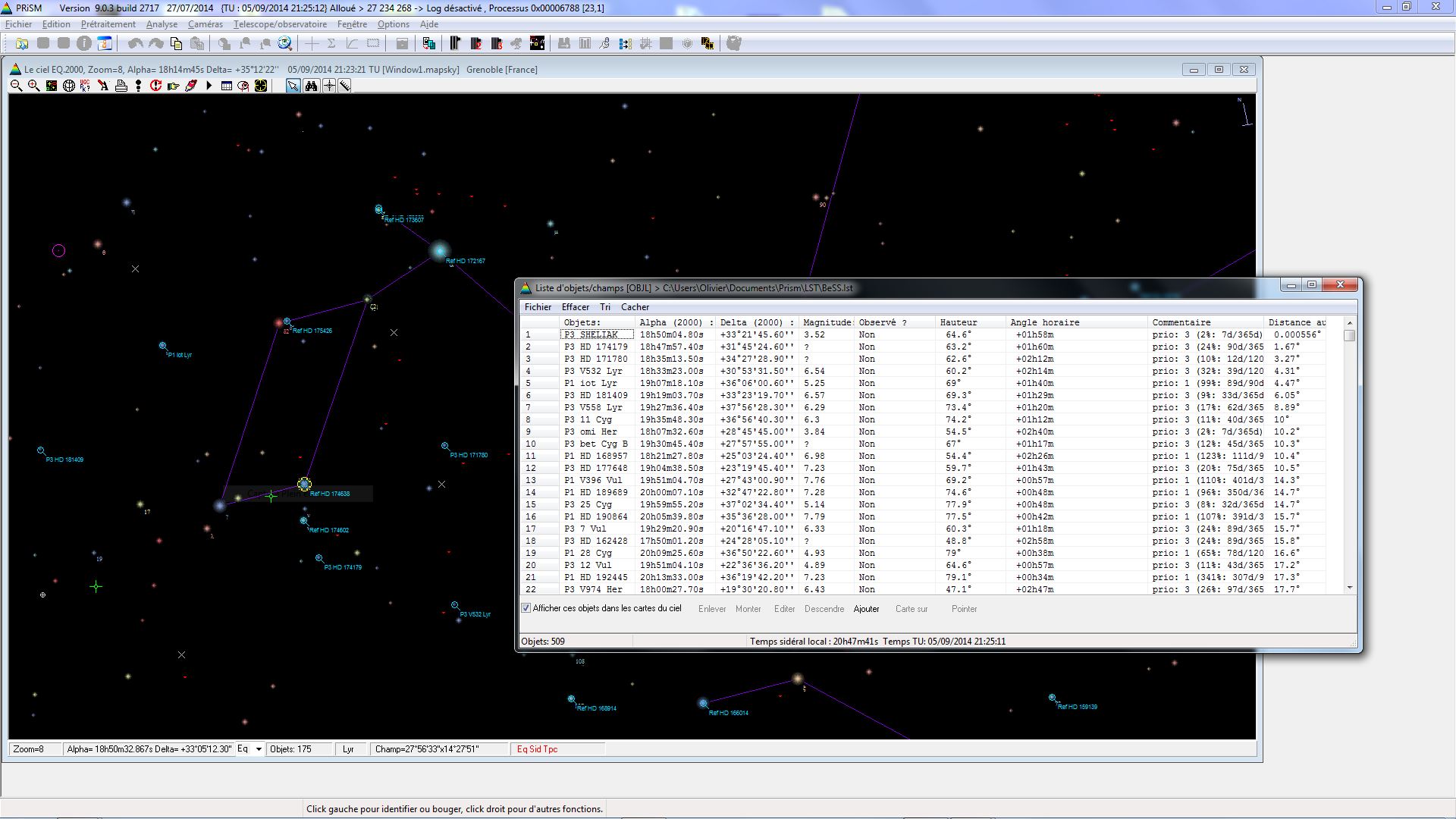The height and width of the screenshot is (819, 1456).
Task: Select the binoculars search tool
Action: (311, 86)
